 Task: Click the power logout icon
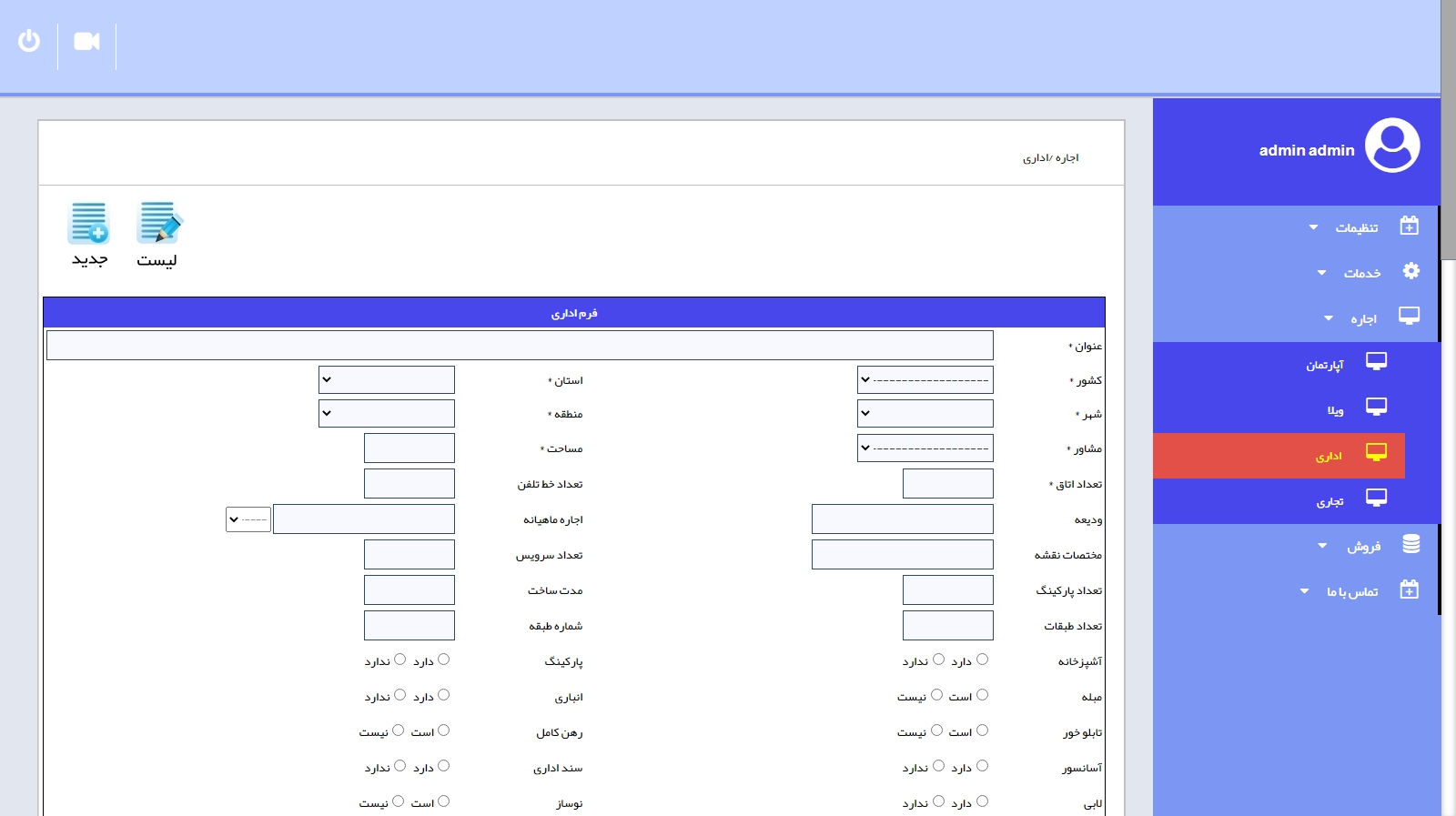coord(29,41)
